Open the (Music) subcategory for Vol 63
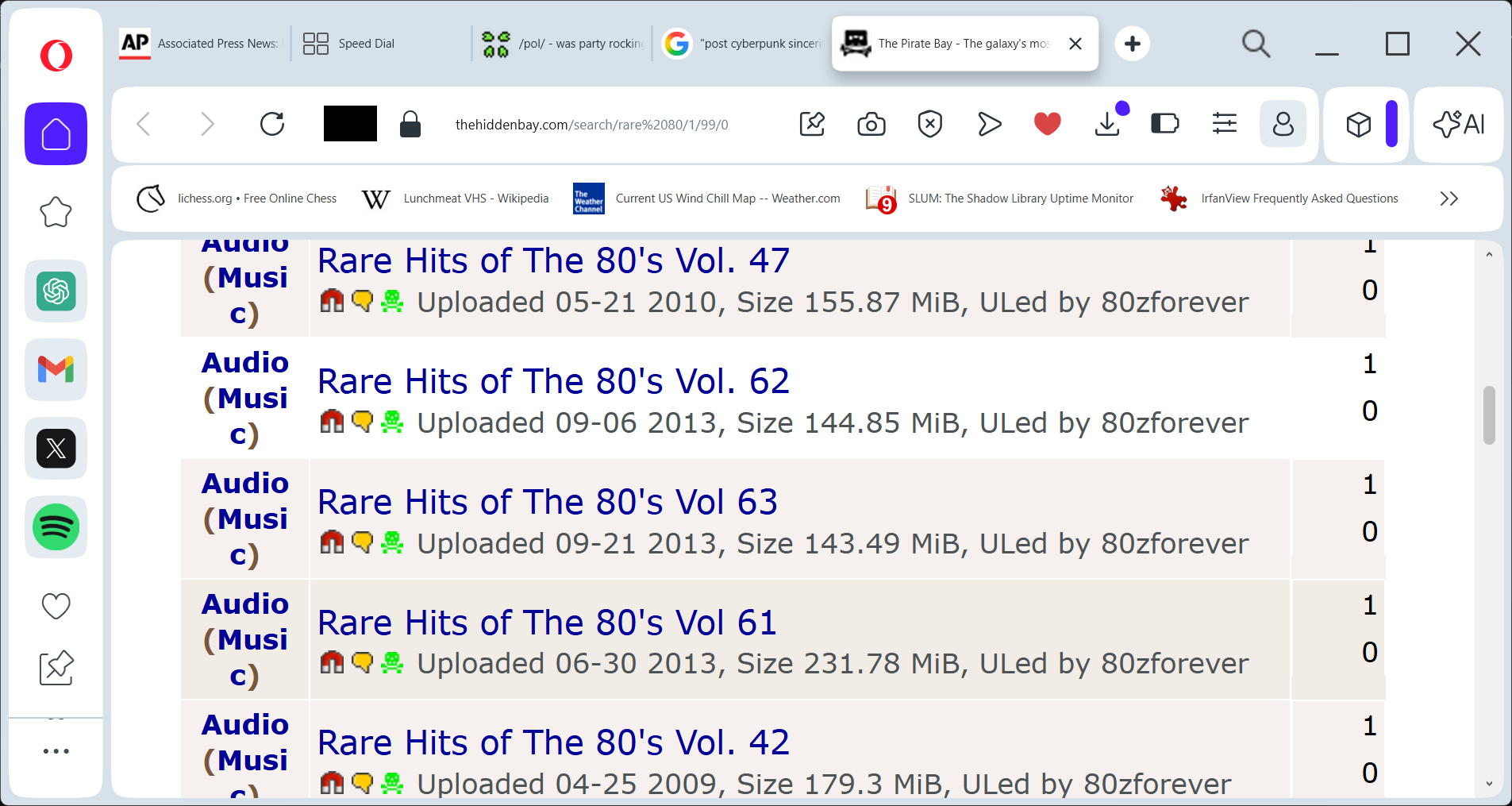1512x806 pixels. click(245, 536)
